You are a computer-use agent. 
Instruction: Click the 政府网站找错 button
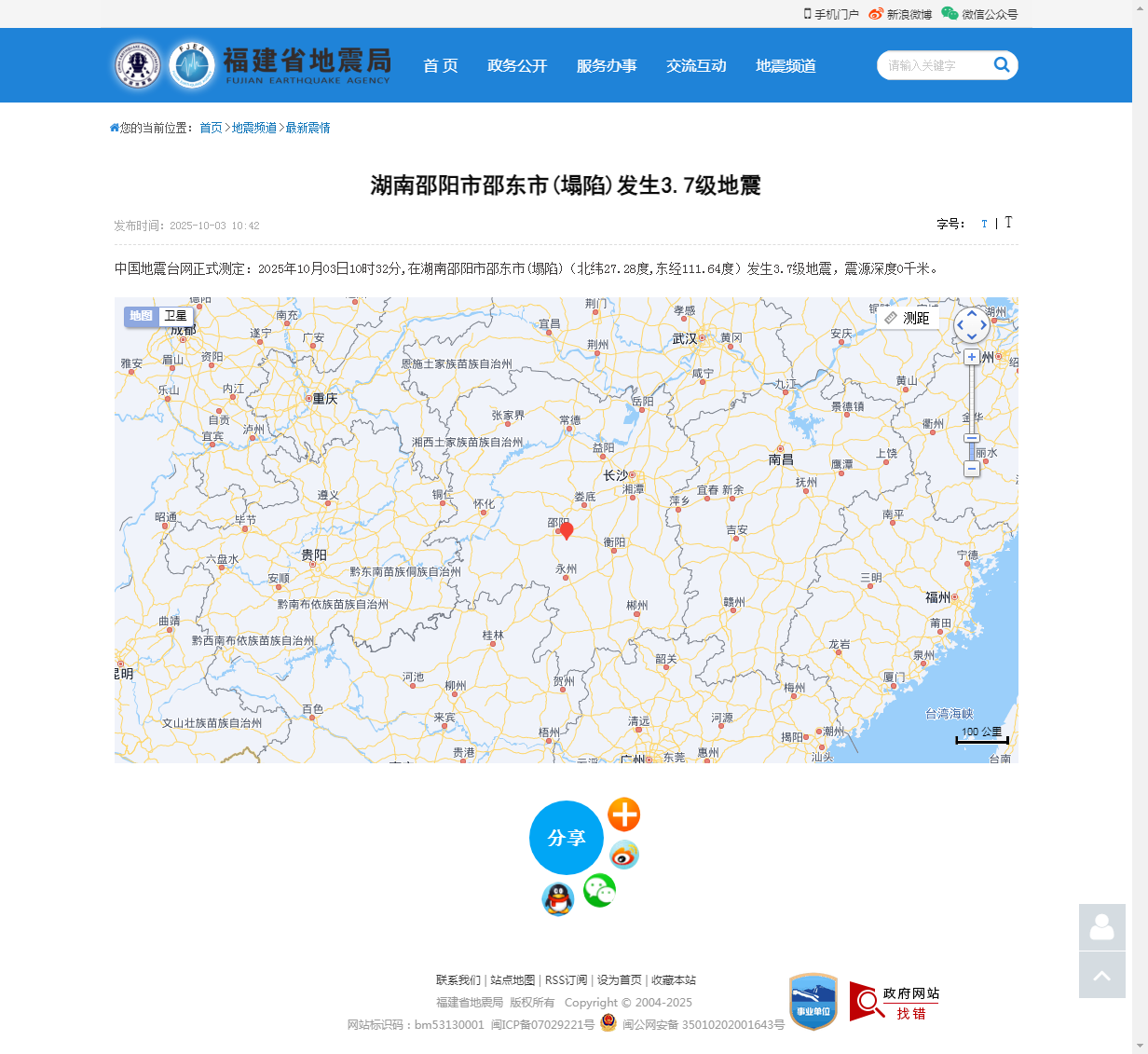click(894, 1003)
